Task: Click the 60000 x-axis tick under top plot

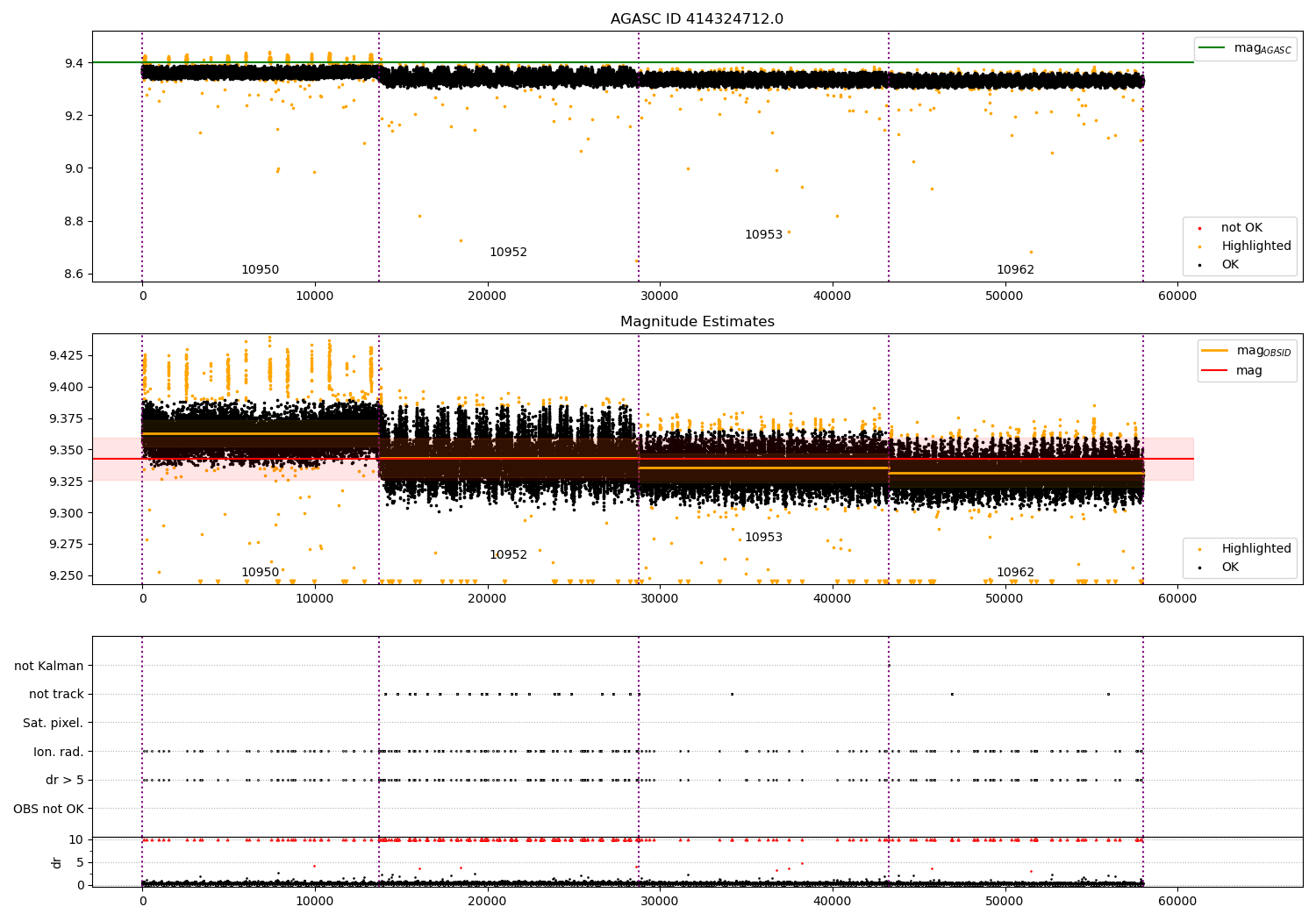Action: 1177,296
